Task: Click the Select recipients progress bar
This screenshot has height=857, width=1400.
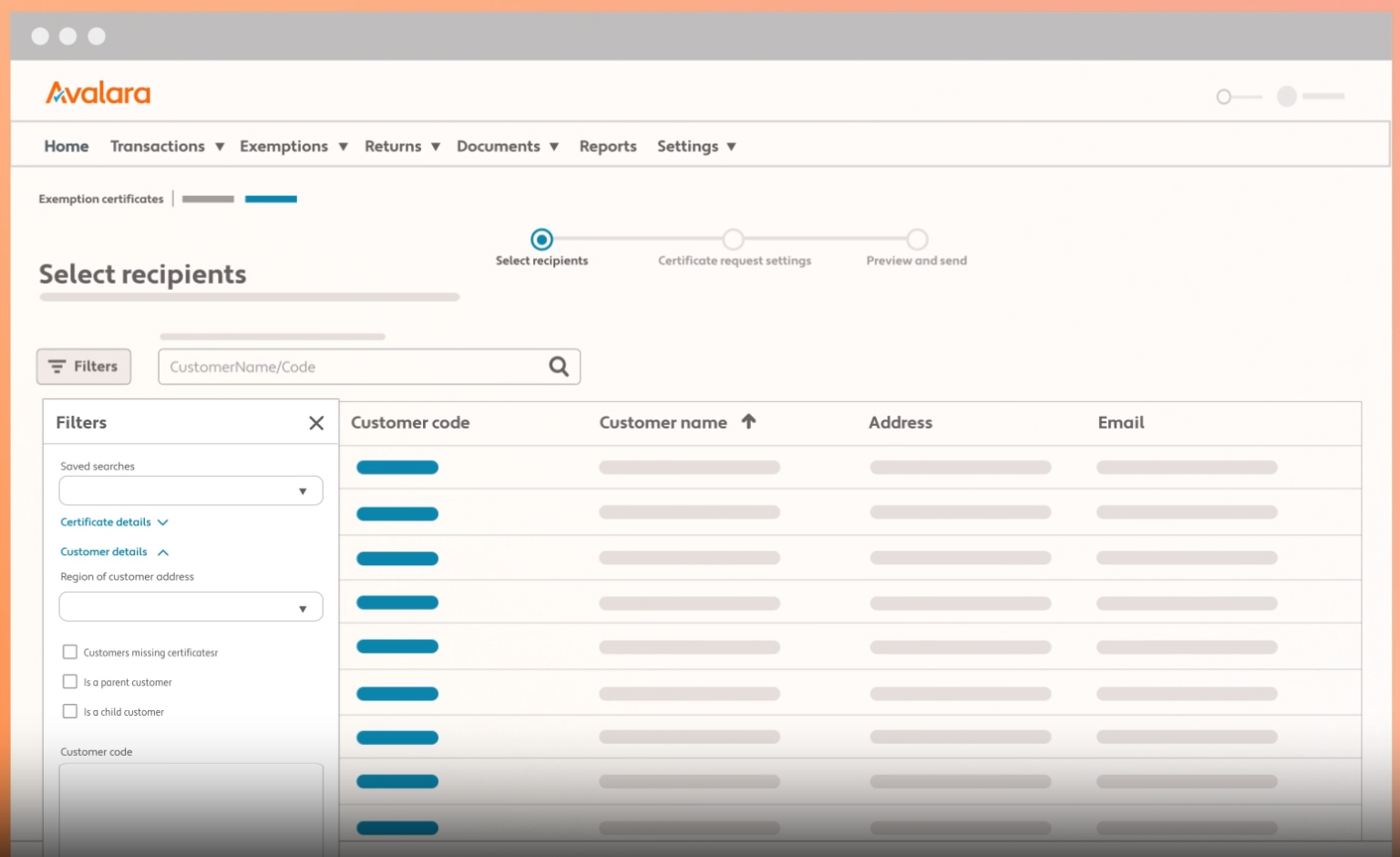Action: (x=249, y=296)
